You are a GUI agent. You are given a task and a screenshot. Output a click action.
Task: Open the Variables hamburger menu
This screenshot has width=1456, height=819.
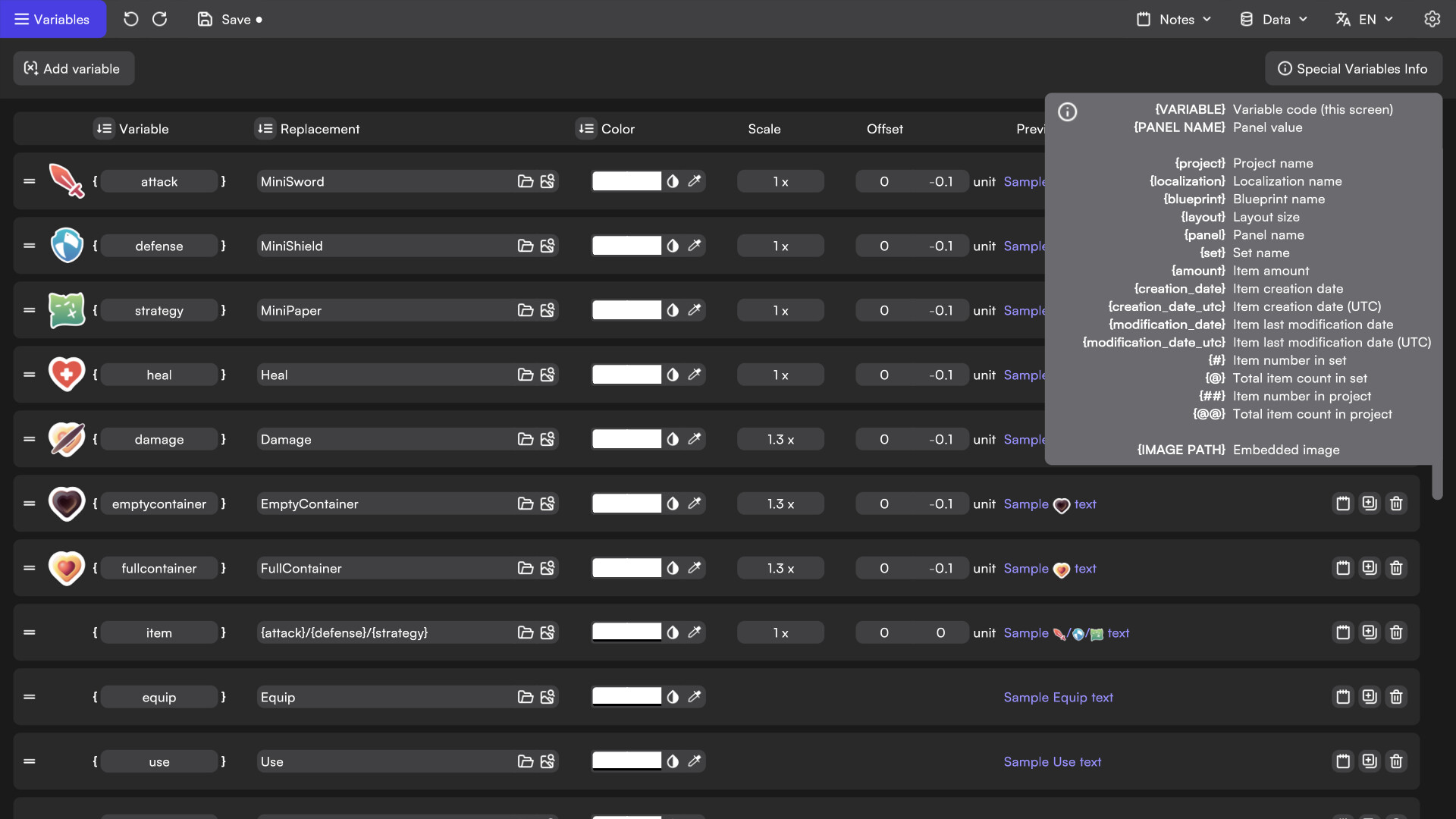tap(52, 19)
